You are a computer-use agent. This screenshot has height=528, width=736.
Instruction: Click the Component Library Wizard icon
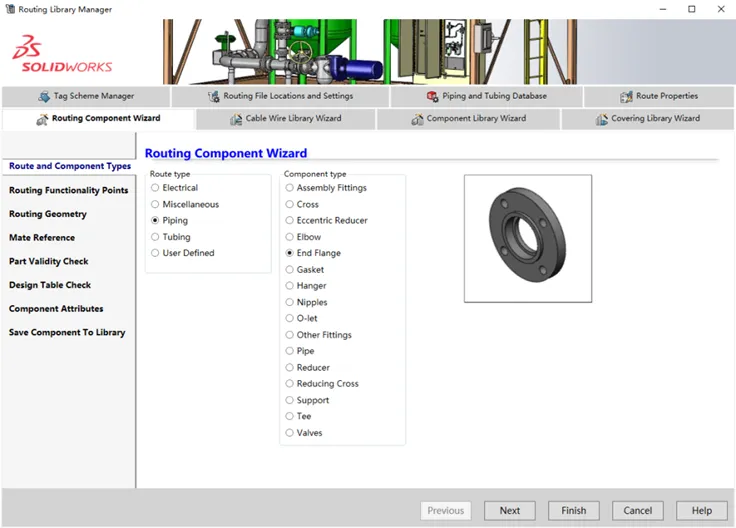click(x=417, y=119)
